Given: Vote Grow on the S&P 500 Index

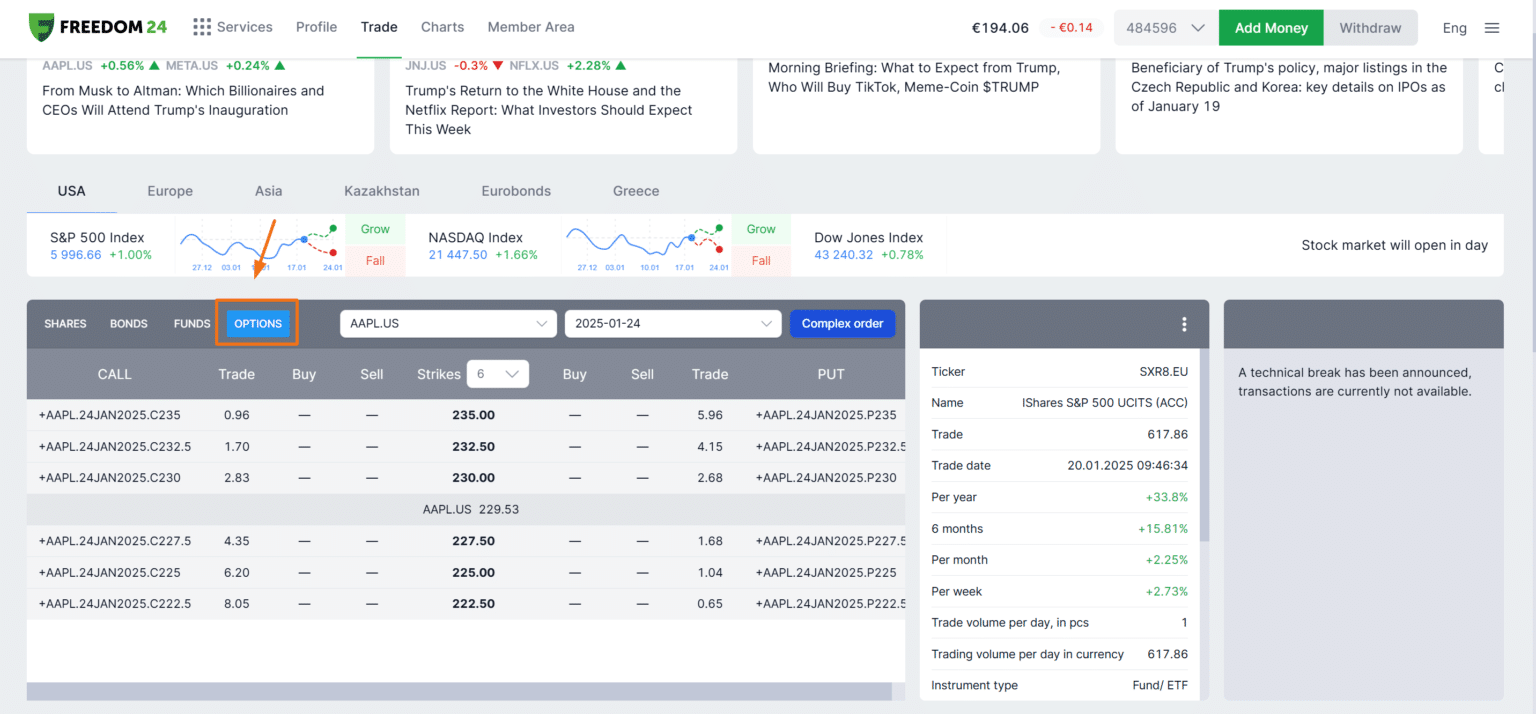Looking at the screenshot, I should pos(375,229).
